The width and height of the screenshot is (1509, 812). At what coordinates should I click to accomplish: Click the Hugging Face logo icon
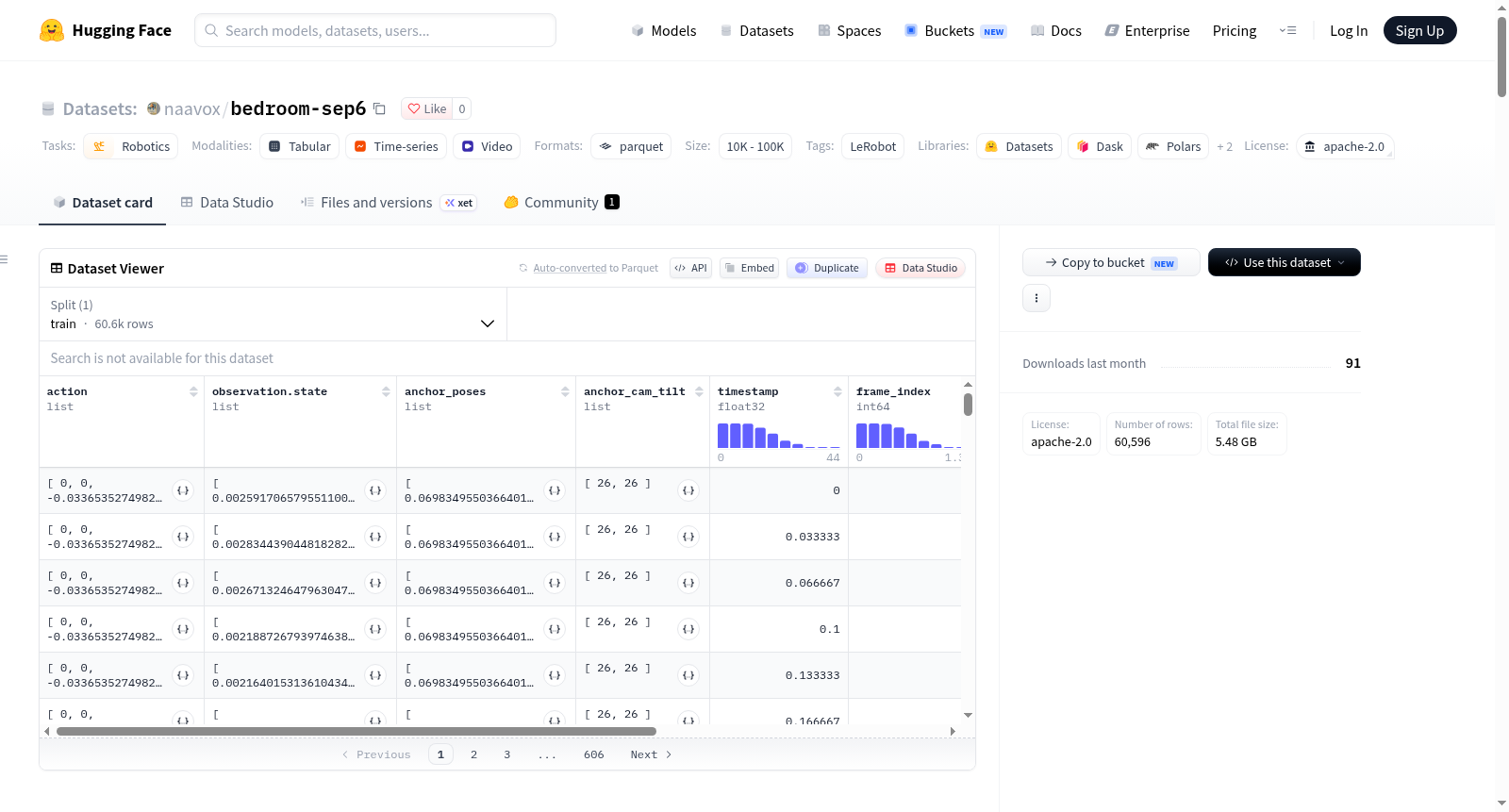[x=52, y=30]
